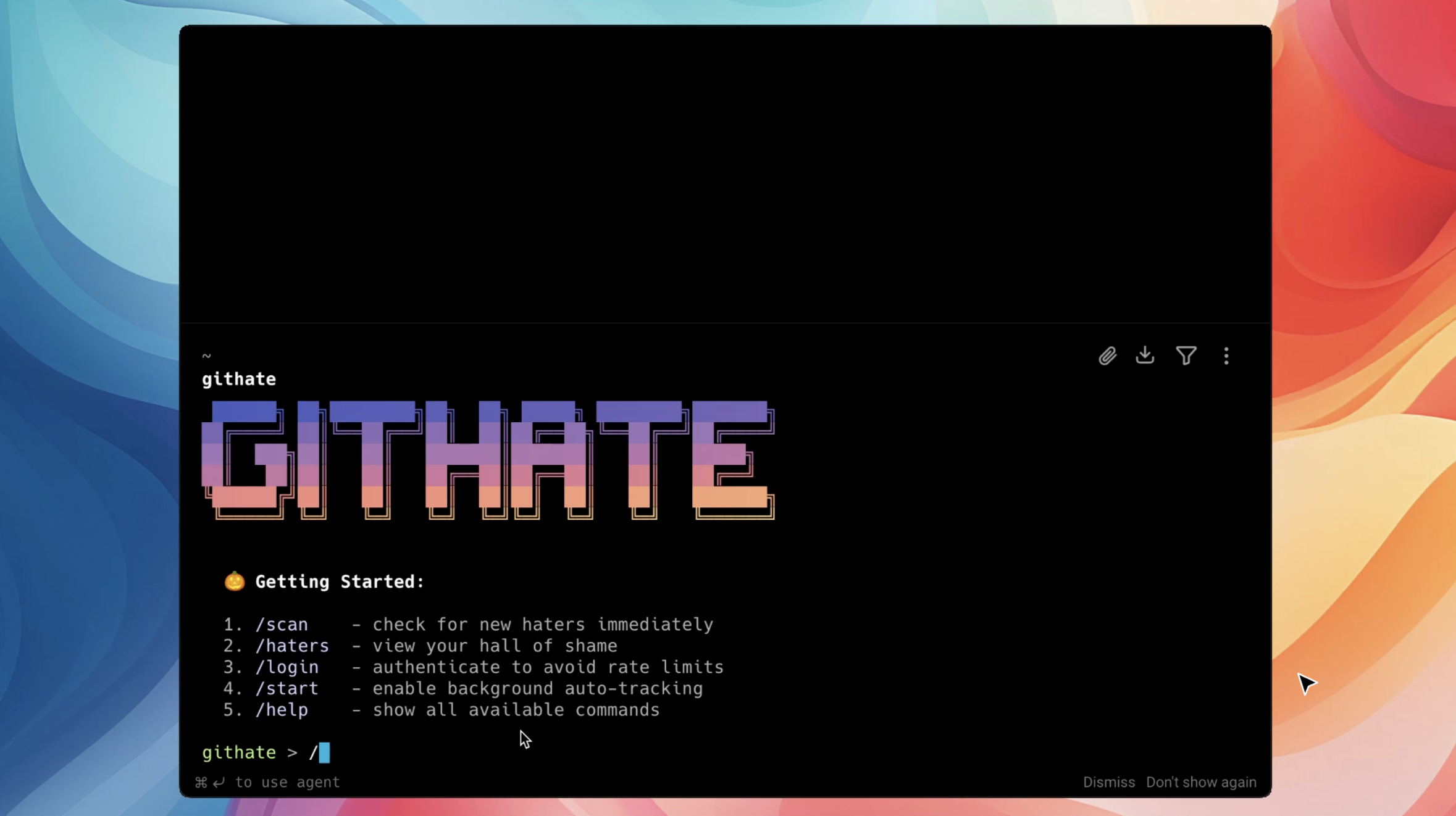Click the "githate" command header text
Viewport: 1456px width, 816px height.
point(239,378)
